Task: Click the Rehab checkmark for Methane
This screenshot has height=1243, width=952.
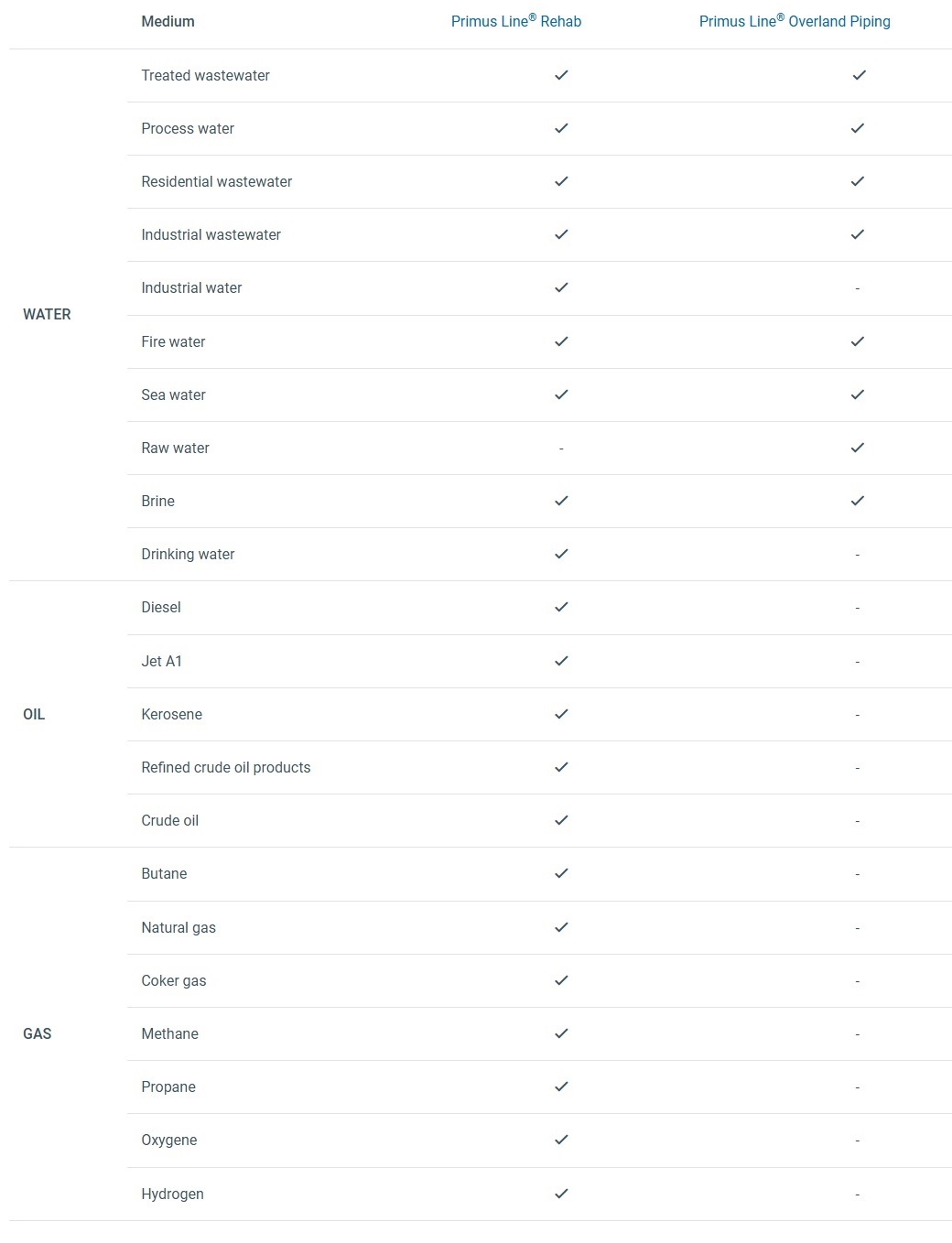Action: [x=561, y=1033]
